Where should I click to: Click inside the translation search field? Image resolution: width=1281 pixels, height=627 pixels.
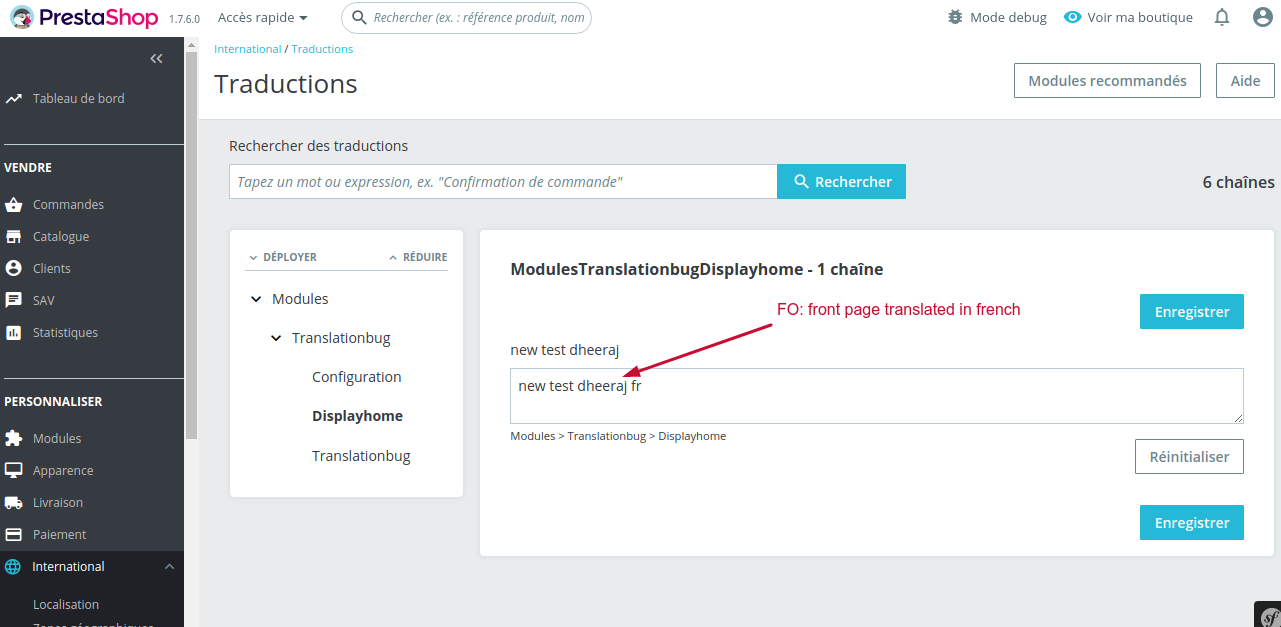pyautogui.click(x=500, y=181)
